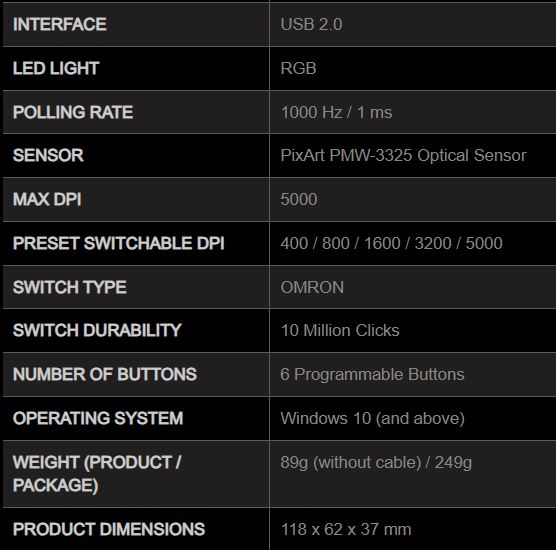
Task: Click the SWITCH TYPE label
Action: [70, 287]
